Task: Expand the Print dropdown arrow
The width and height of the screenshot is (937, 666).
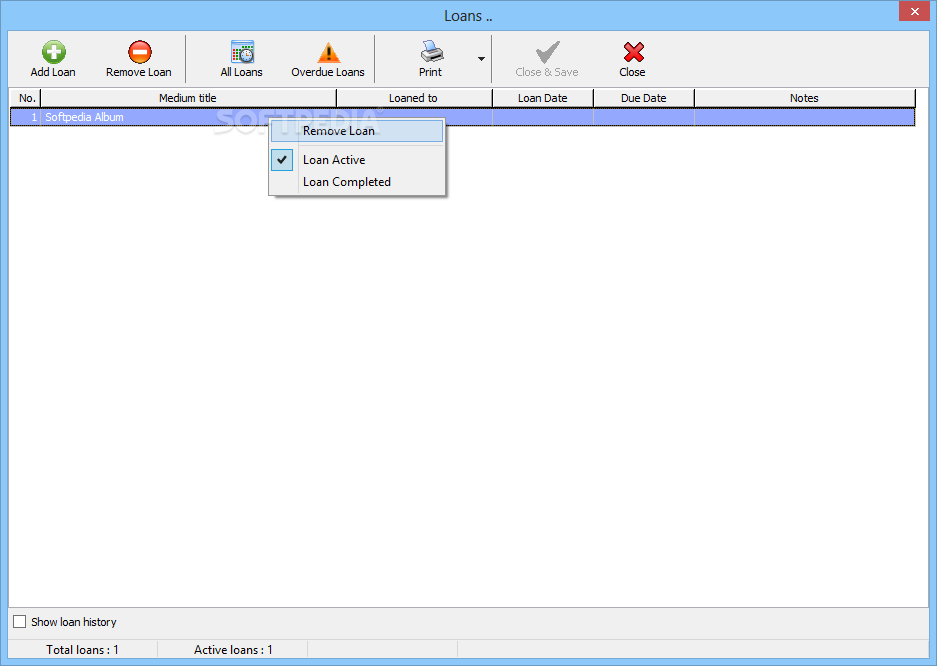Action: pyautogui.click(x=481, y=59)
